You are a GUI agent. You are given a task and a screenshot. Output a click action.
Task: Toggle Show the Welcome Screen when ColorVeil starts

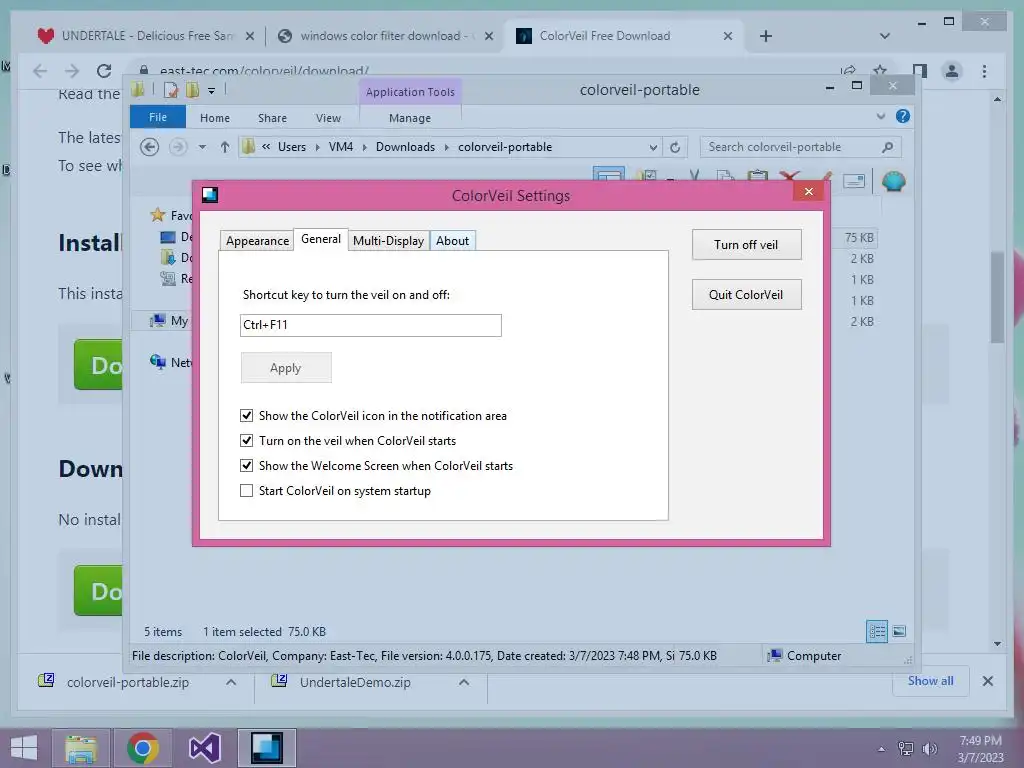pos(246,466)
